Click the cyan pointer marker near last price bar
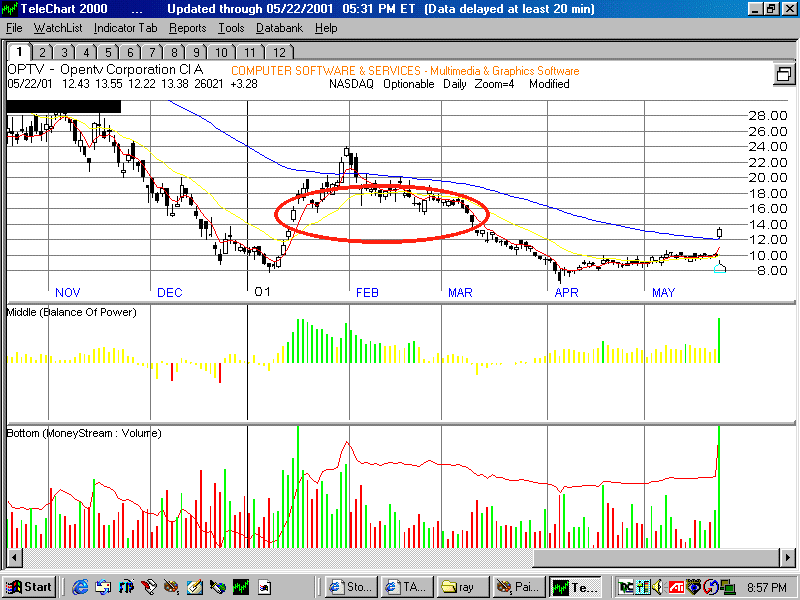 click(x=719, y=267)
